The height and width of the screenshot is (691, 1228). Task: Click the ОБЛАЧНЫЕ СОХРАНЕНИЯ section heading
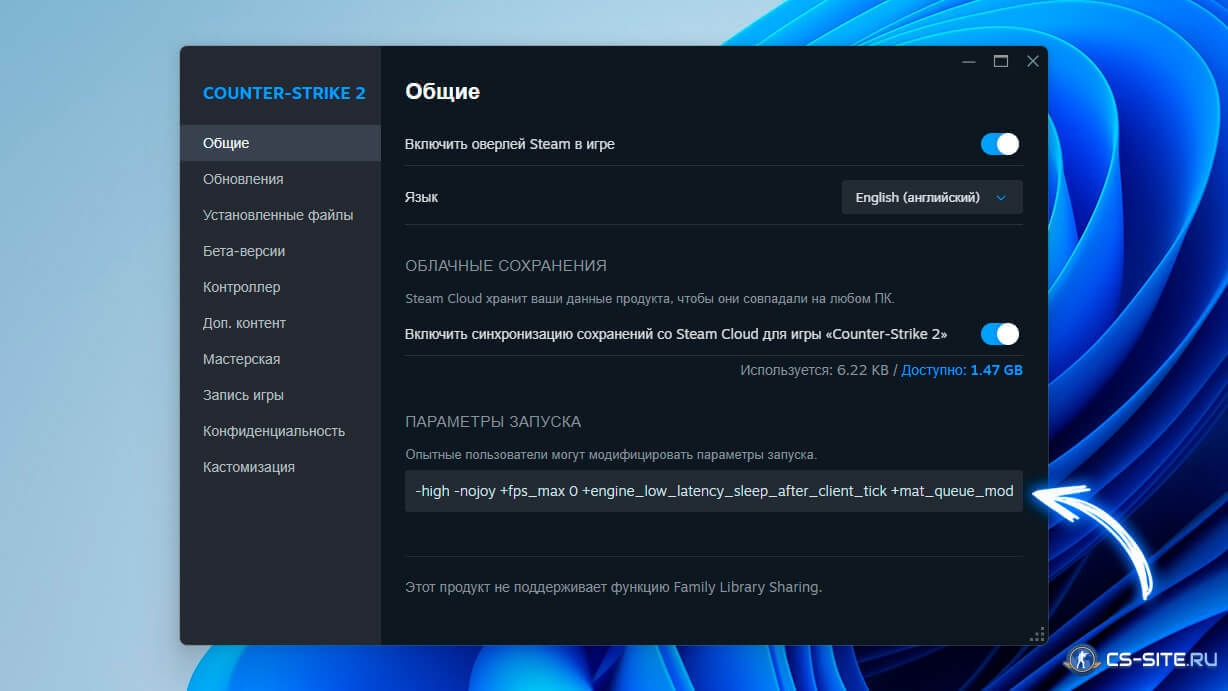(506, 266)
